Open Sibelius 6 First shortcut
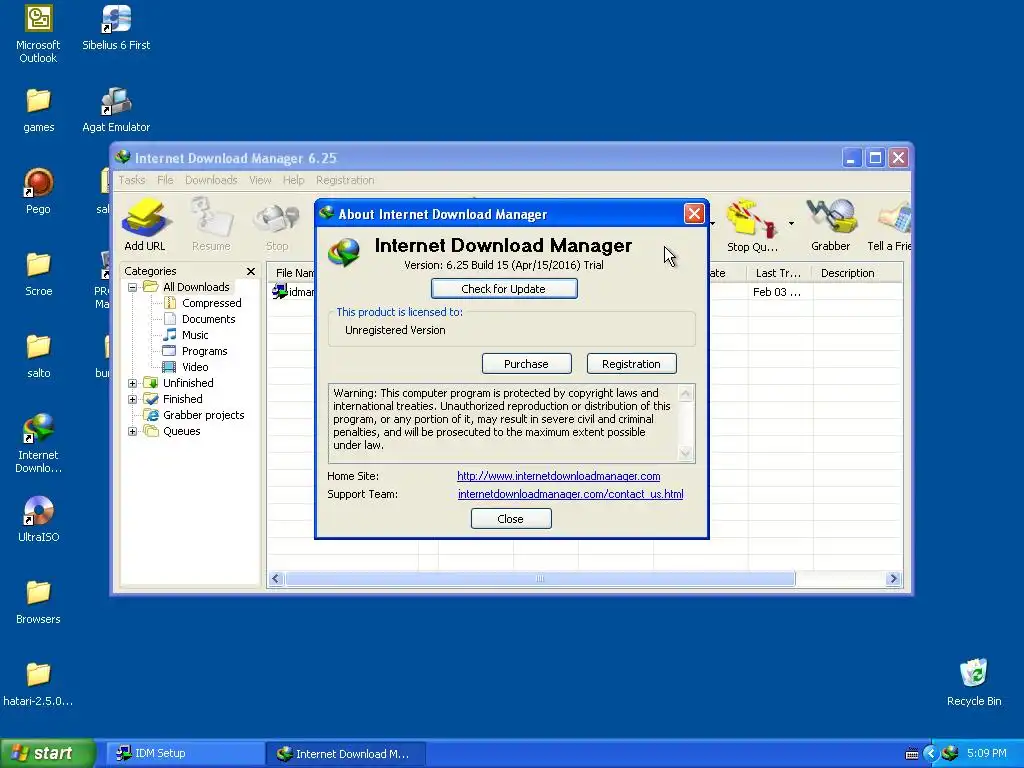This screenshot has height=768, width=1024. (x=116, y=28)
